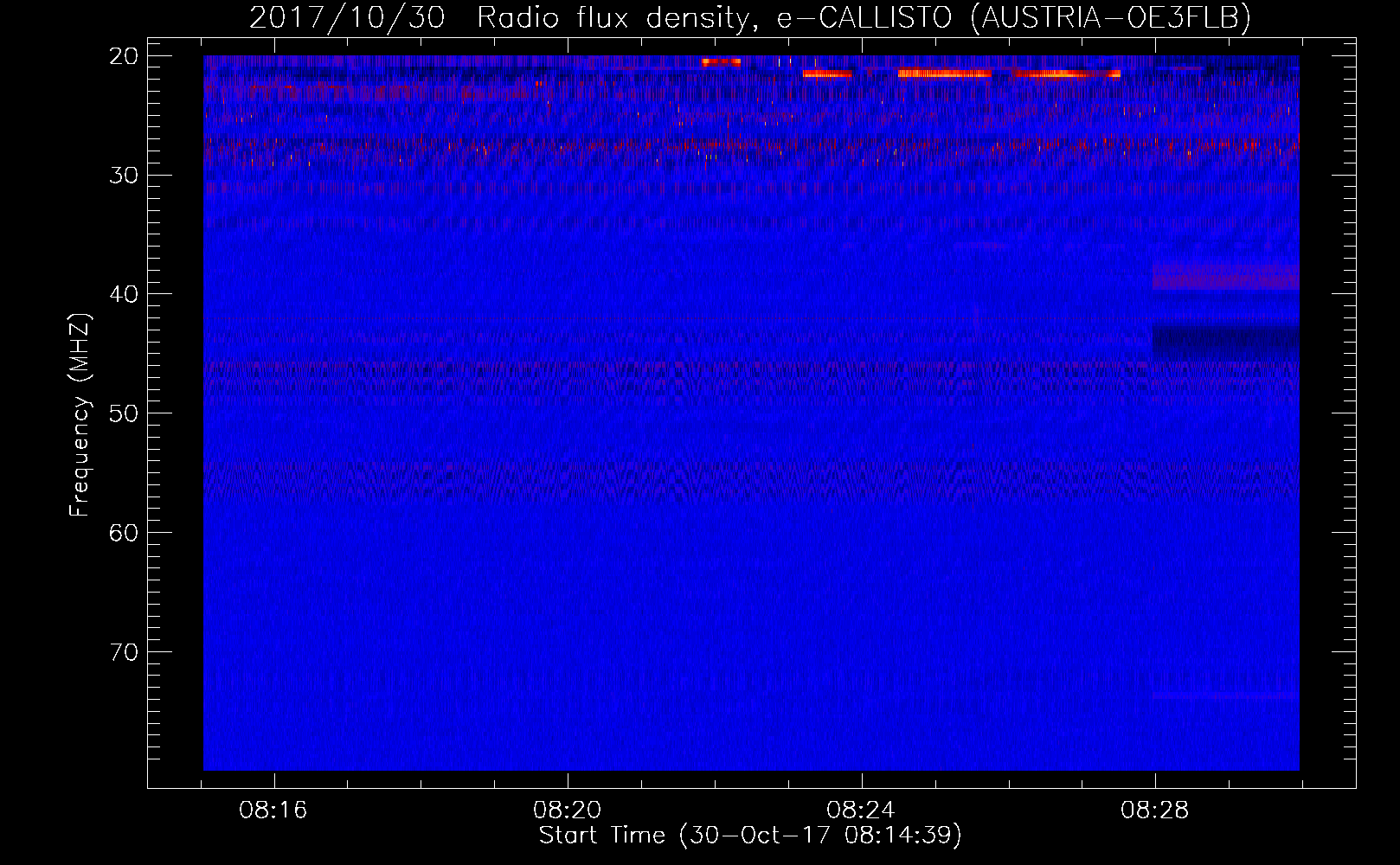Screen dimensions: 1400x865
Task: Click the 'Start Time (30-Oct-17 08:14:39)' label
Action: tap(750, 836)
